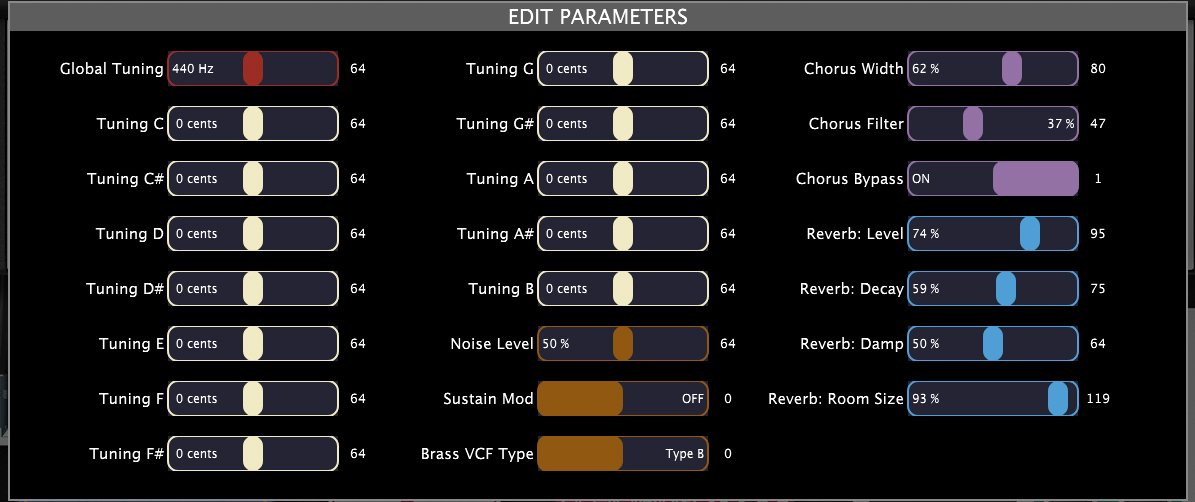
Task: Click the Reverb: Room Size slider
Action: [x=1058, y=399]
